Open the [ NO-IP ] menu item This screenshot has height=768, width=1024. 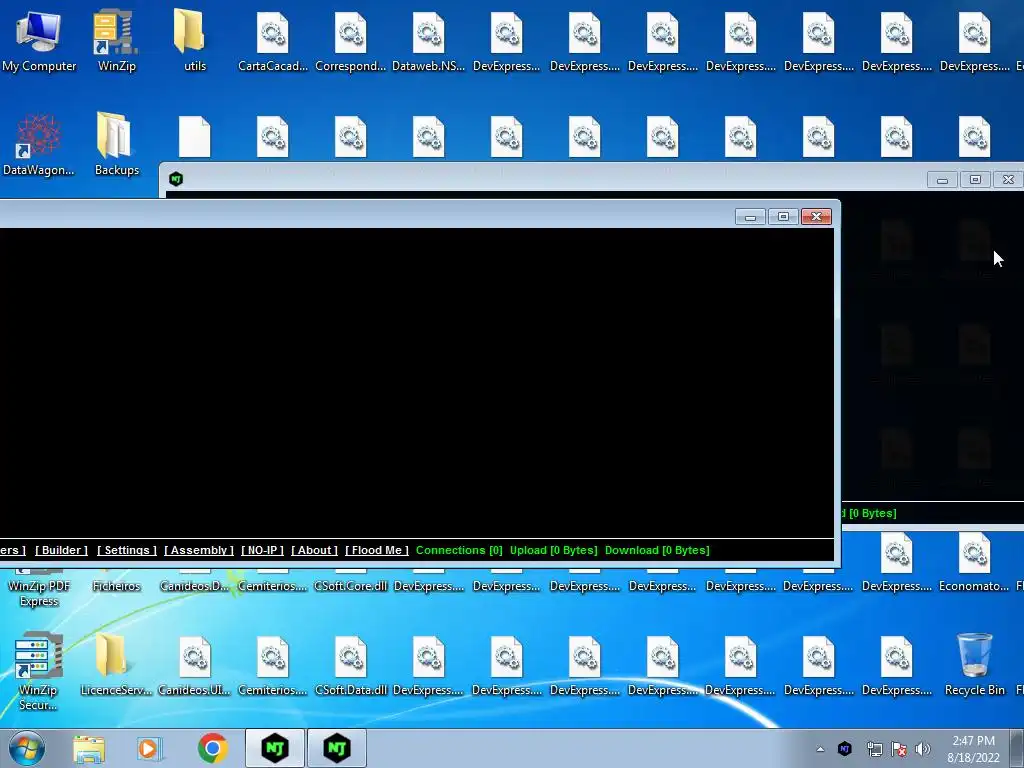[x=262, y=550]
